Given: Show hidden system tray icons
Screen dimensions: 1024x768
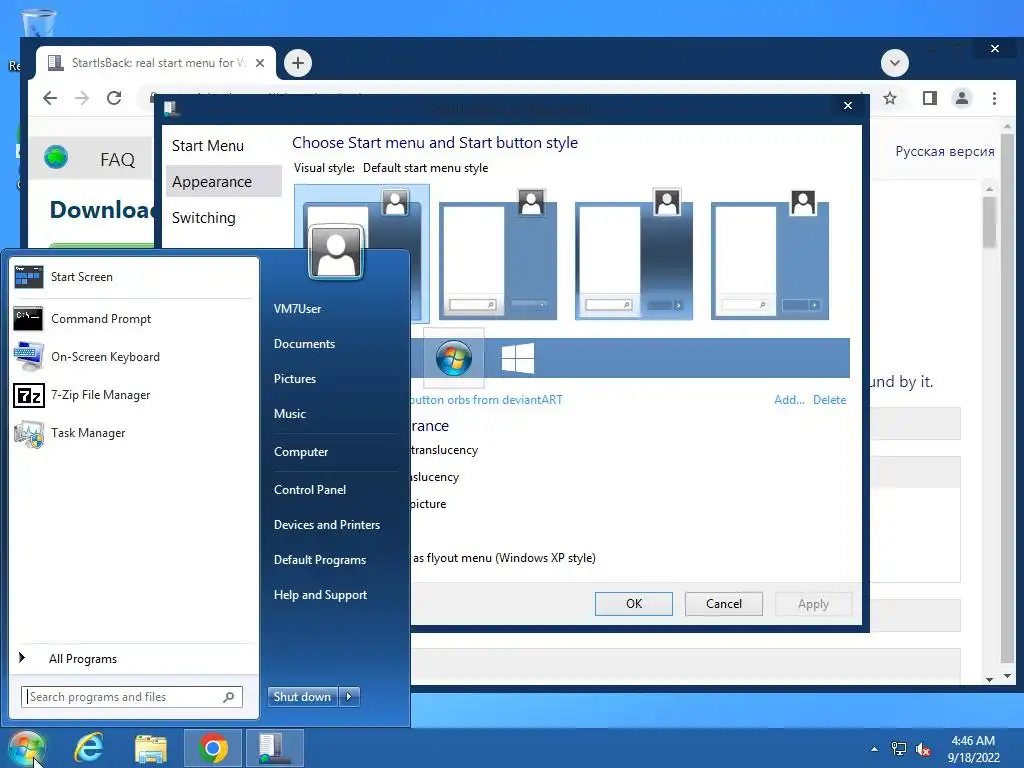Looking at the screenshot, I should click(874, 749).
